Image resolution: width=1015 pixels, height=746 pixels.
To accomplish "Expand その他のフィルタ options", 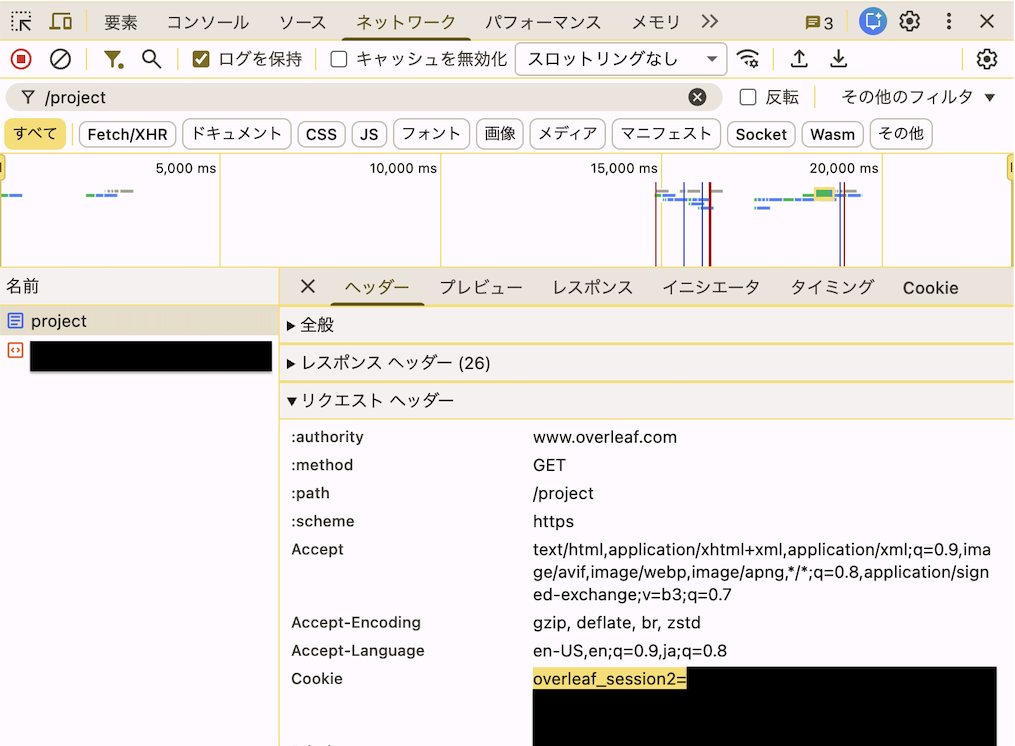I will pos(912,96).
